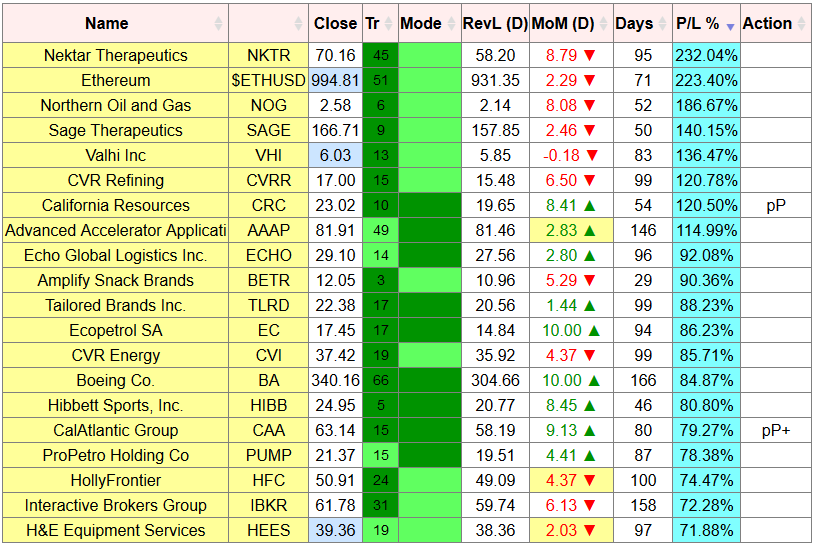Sort by the blank ticker column header
Viewport: 815px width, 545px height.
point(268,23)
